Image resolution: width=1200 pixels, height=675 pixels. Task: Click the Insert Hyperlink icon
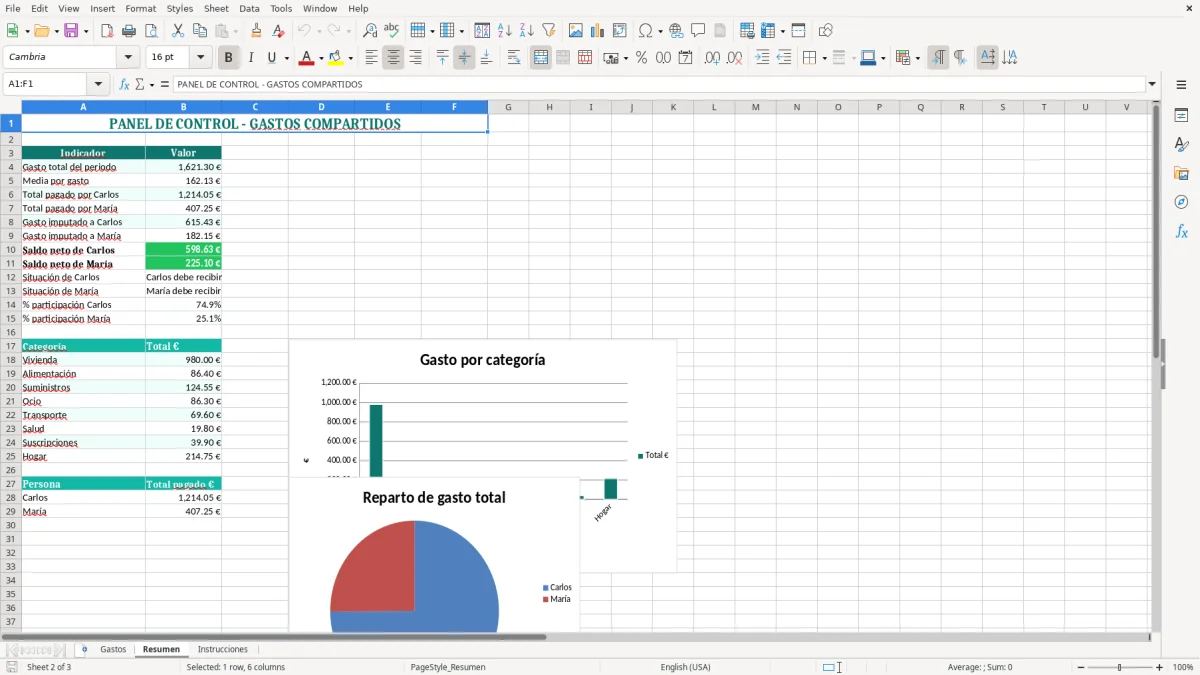pyautogui.click(x=676, y=31)
